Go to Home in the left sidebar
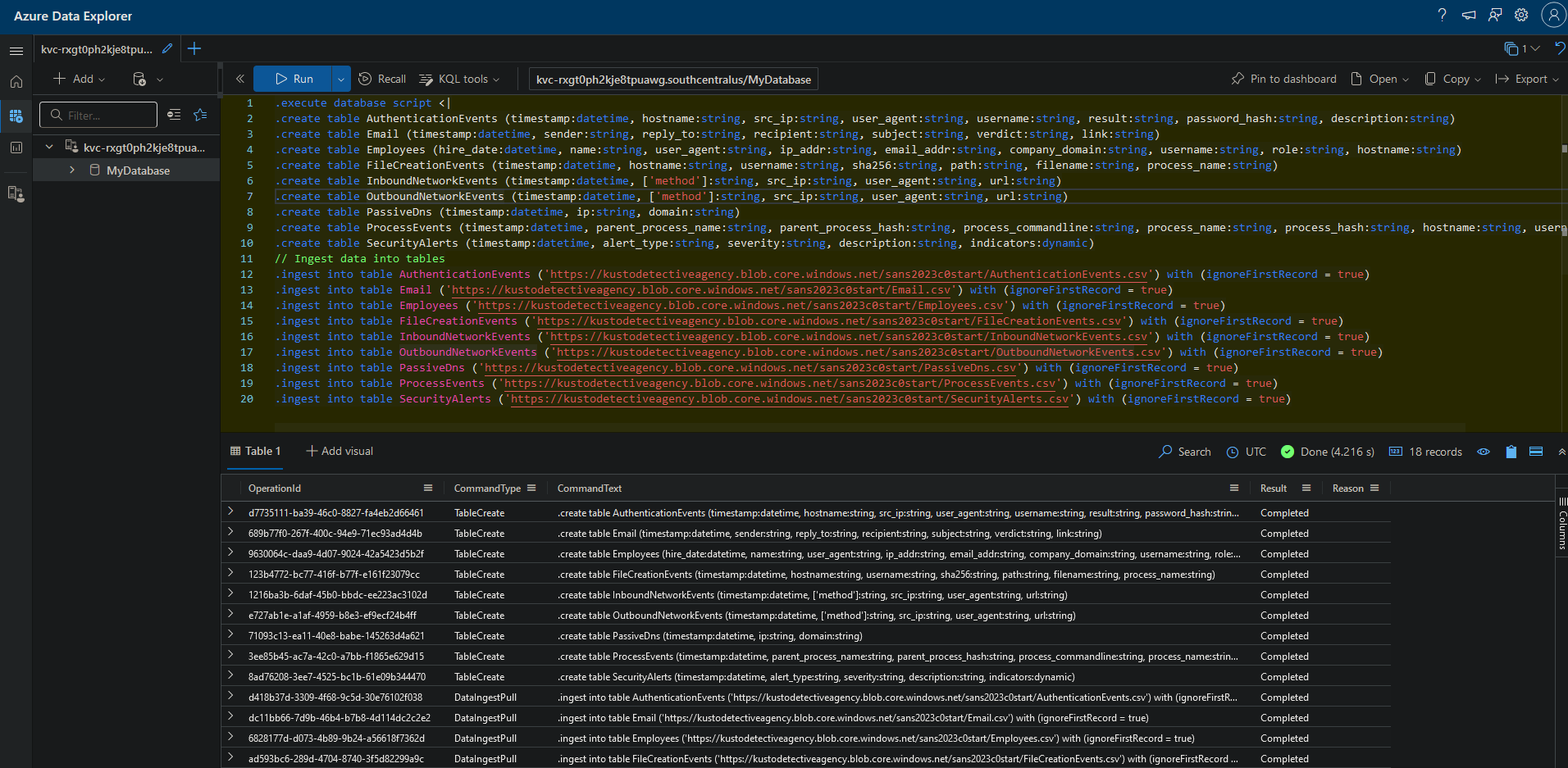 coord(16,82)
